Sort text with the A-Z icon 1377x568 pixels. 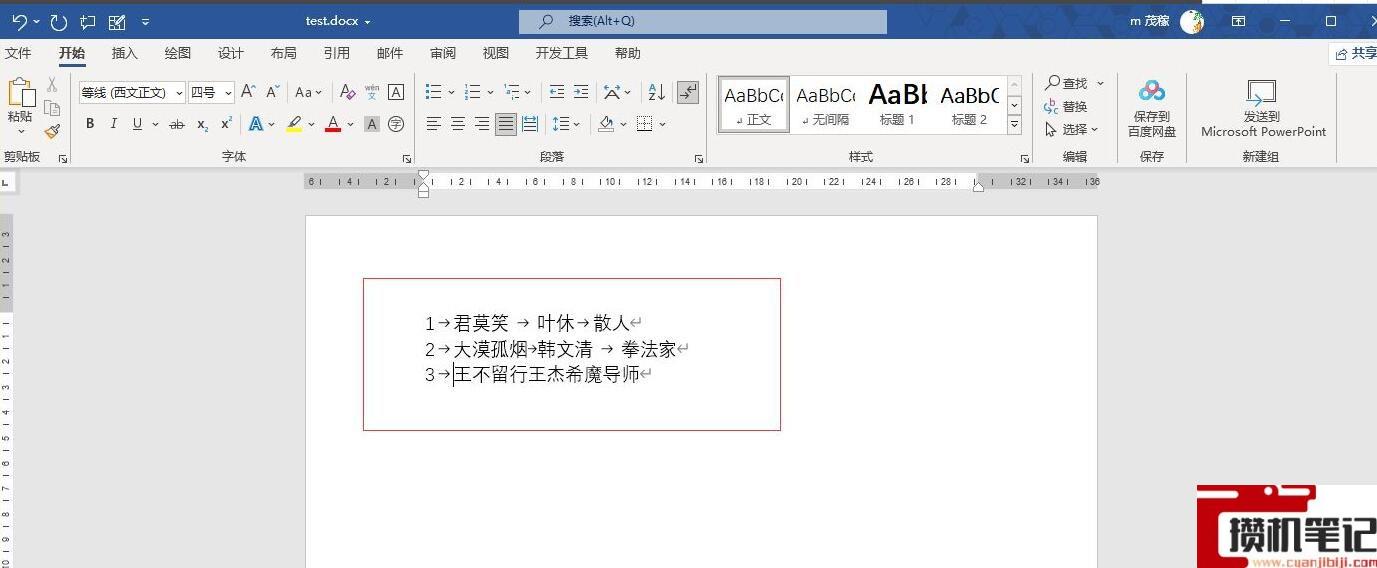click(657, 92)
